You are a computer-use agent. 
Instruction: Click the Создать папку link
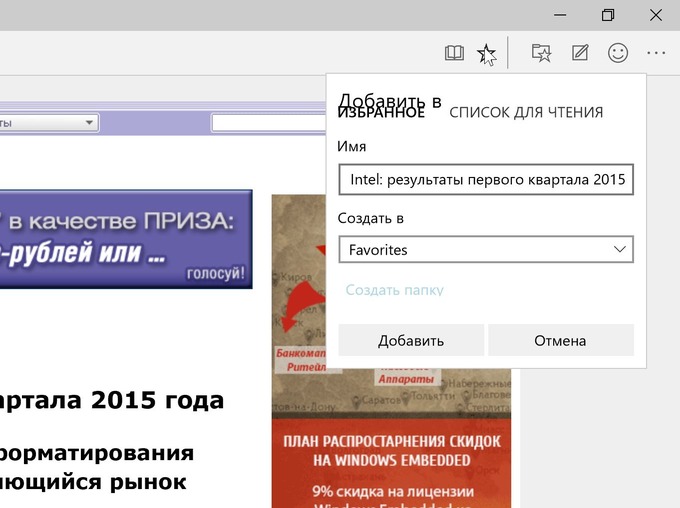(394, 290)
